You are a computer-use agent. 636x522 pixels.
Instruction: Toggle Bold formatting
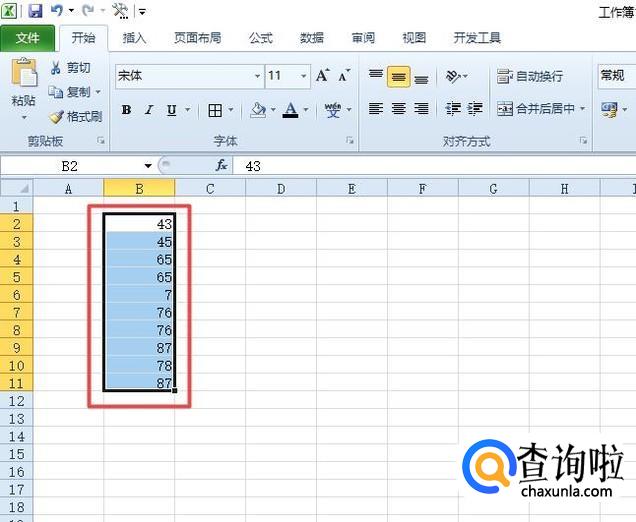(x=126, y=110)
